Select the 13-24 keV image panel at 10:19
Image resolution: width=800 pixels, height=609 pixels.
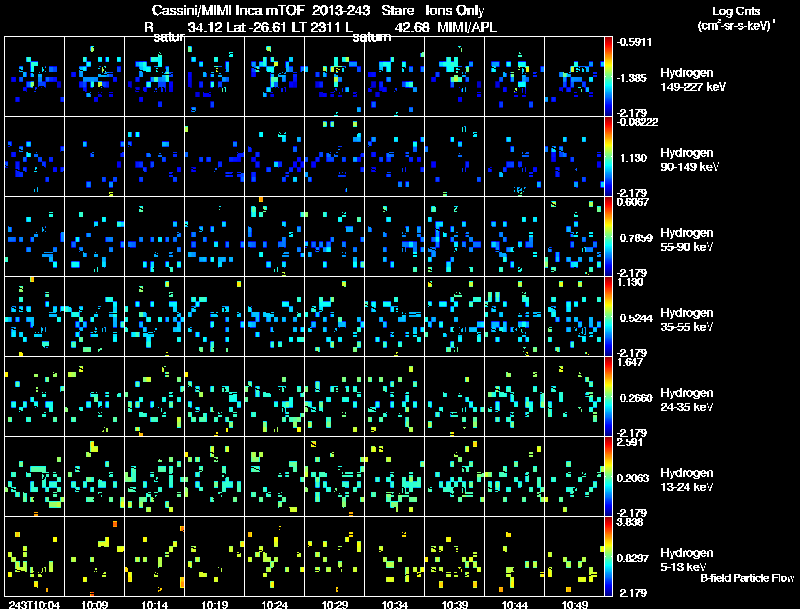214,477
